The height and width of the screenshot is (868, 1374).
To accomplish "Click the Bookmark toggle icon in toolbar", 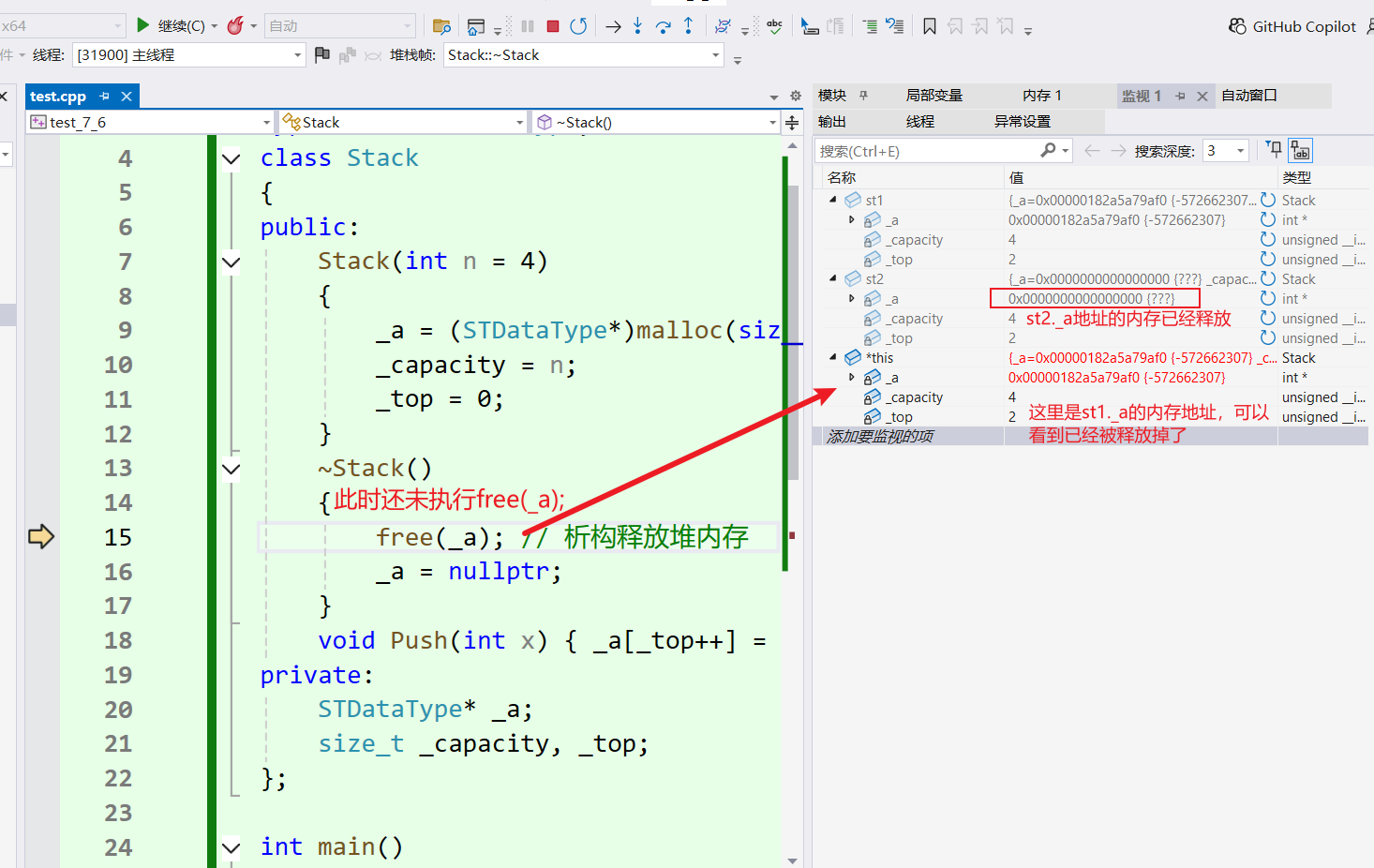I will (930, 26).
